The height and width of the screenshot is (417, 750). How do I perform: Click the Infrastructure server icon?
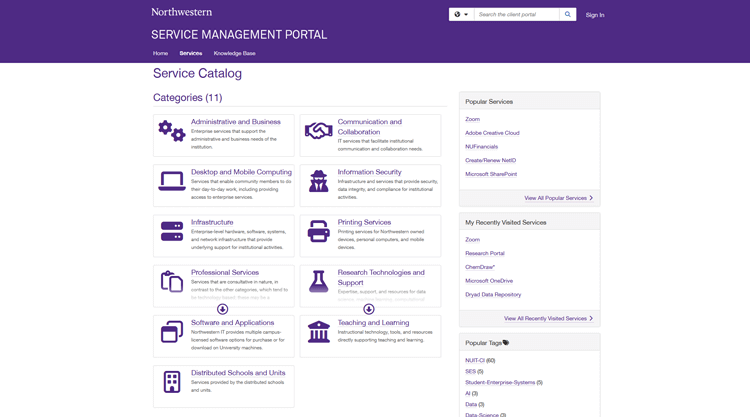click(172, 231)
